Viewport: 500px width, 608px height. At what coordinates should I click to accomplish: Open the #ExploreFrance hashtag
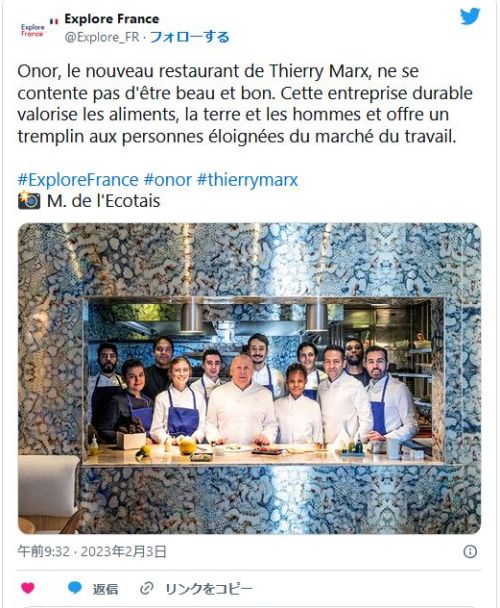pos(78,180)
